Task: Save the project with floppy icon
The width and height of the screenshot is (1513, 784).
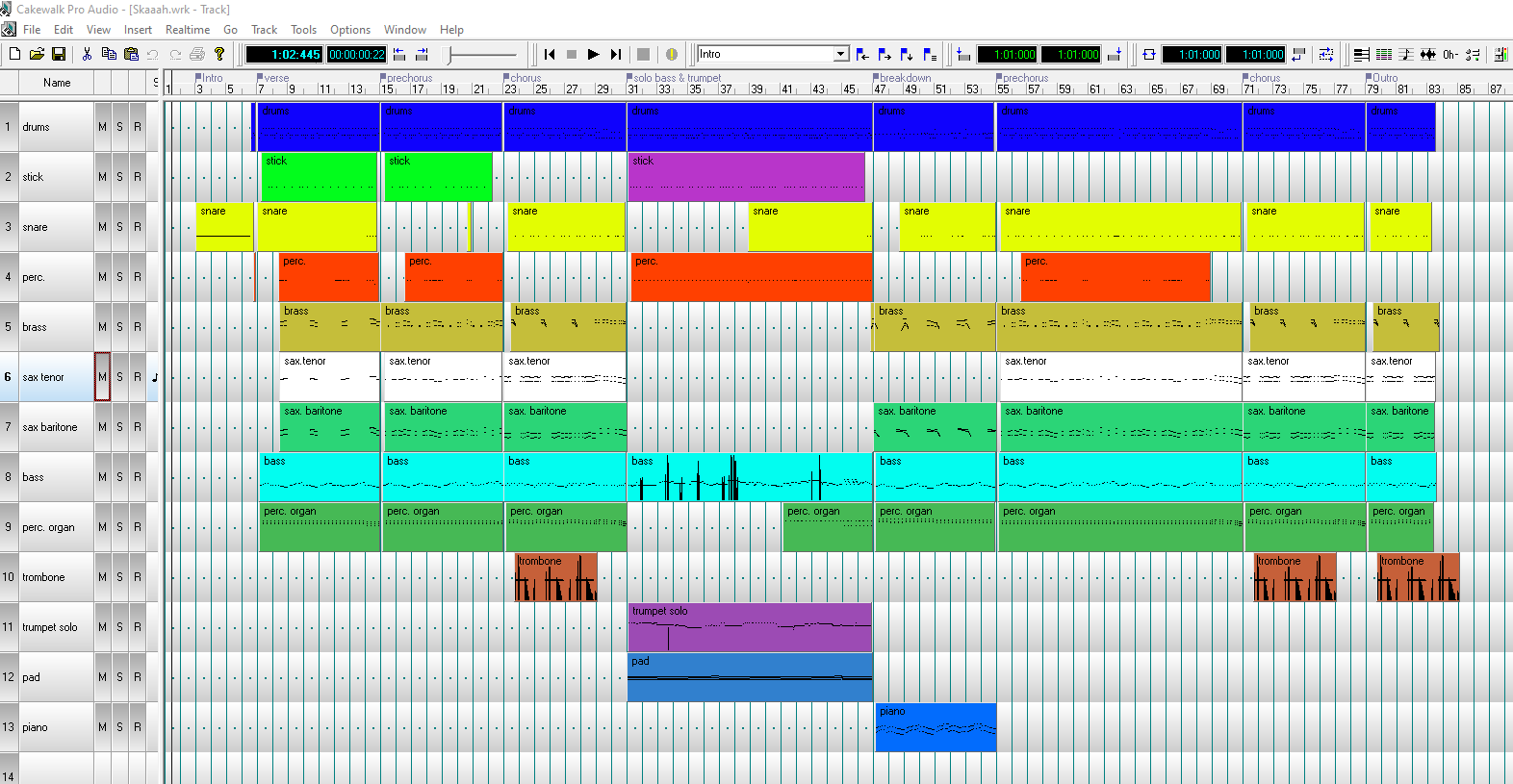Action: point(59,54)
